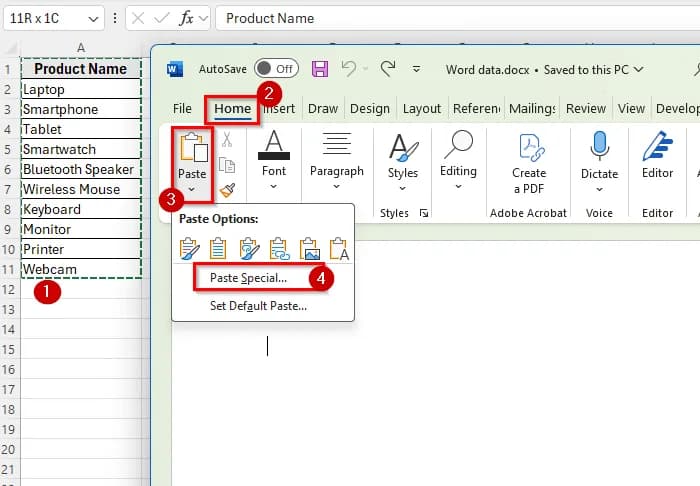Screen dimensions: 700x486
Task: Choose Keep Source Formatting paste option
Action: tap(189, 248)
